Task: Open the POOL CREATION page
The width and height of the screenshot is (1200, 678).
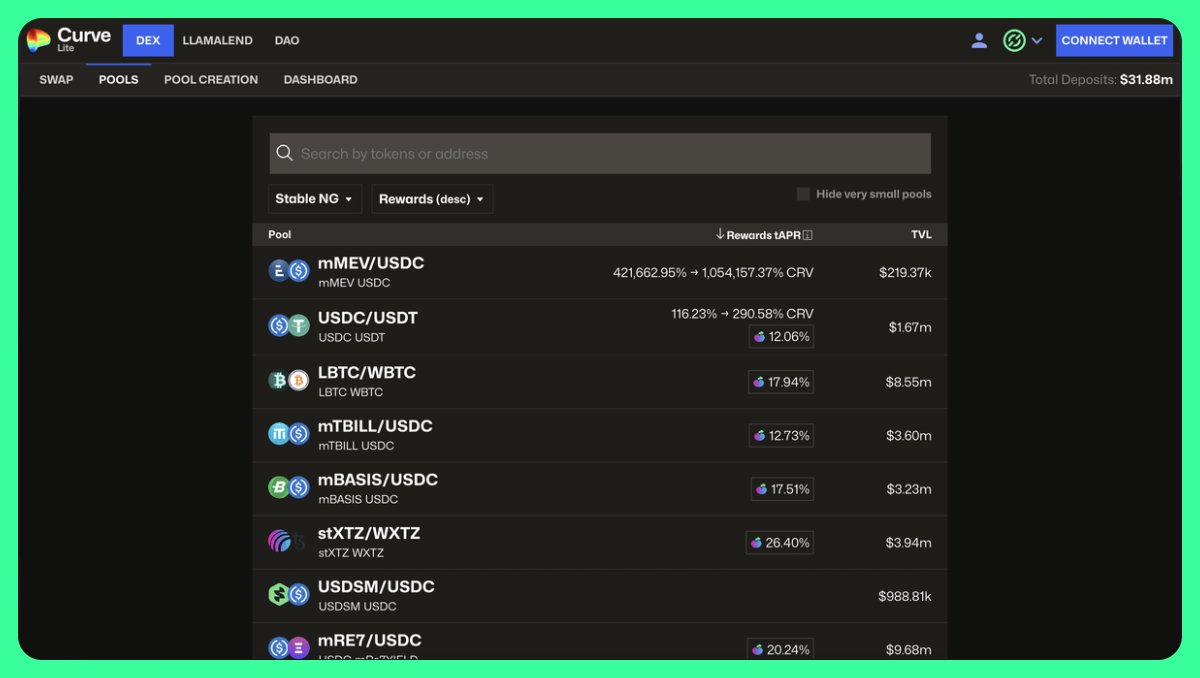Action: tap(211, 80)
